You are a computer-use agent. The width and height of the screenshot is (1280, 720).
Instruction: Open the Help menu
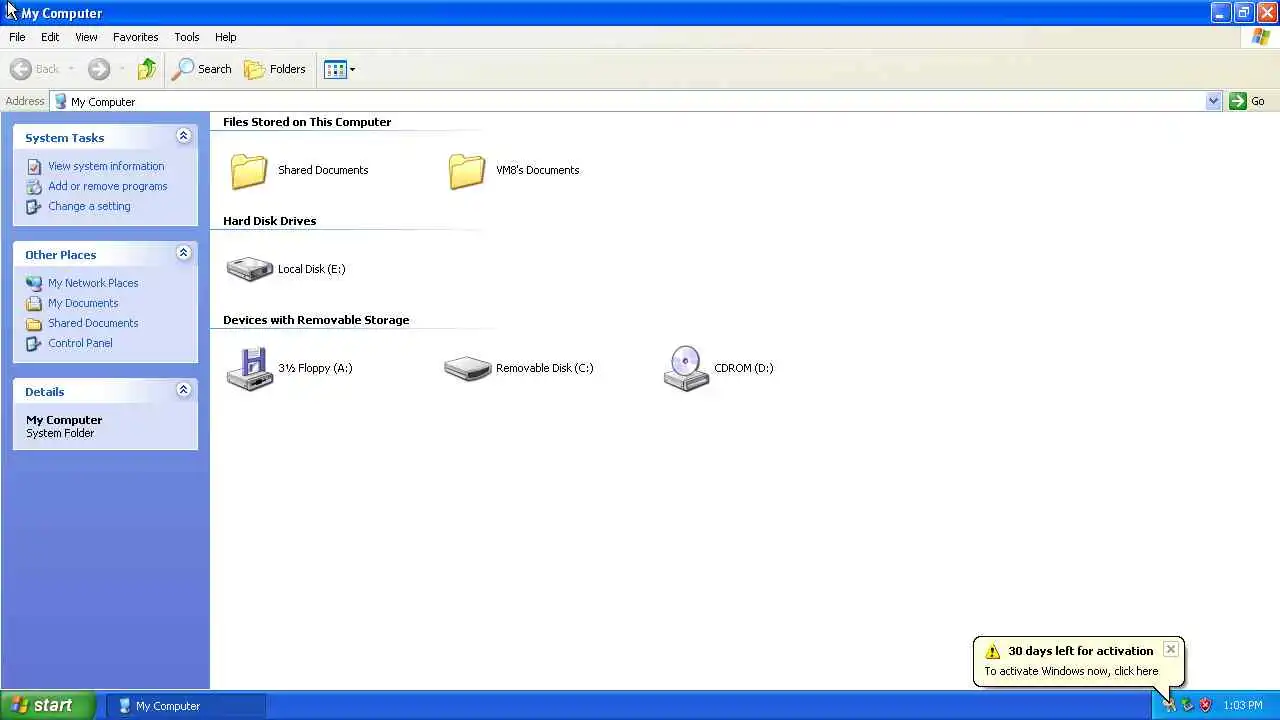click(226, 37)
